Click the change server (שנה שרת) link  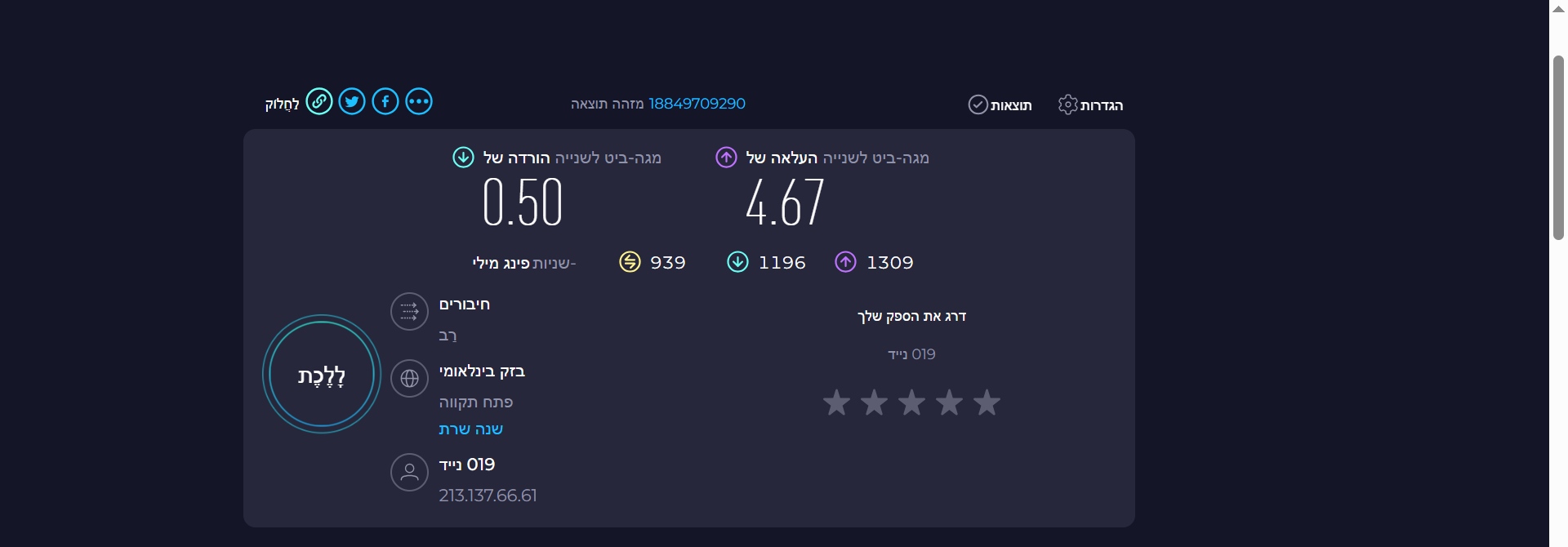(x=470, y=429)
